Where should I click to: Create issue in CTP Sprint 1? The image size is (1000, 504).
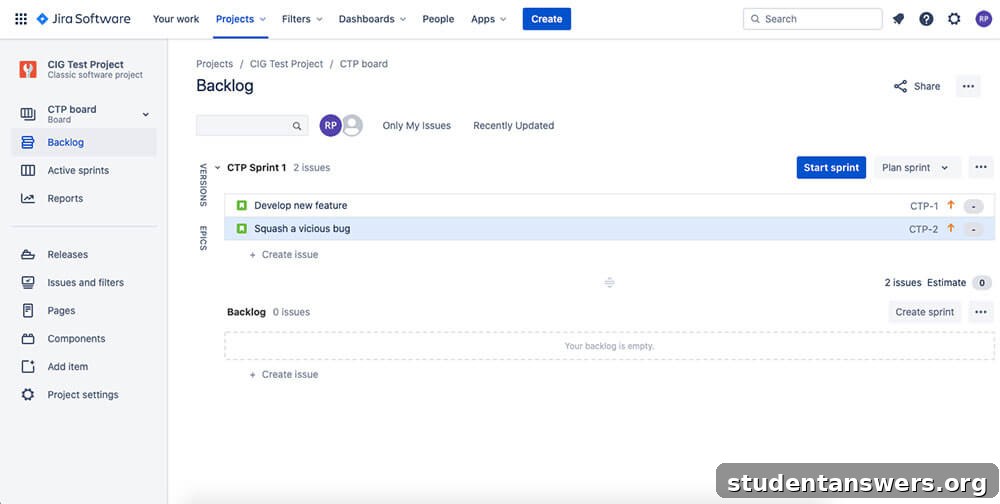284,255
